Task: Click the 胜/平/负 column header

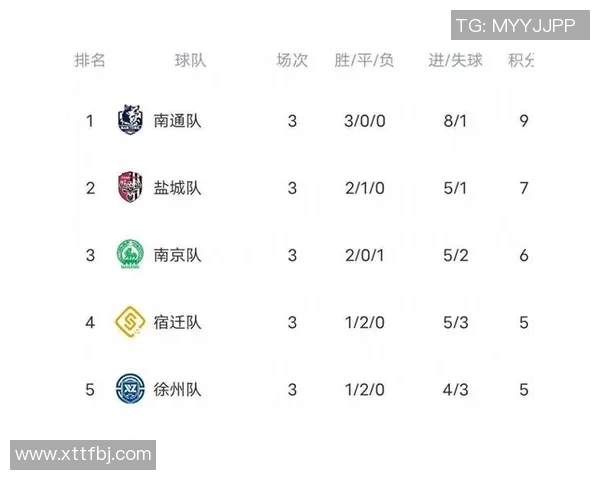Action: (364, 60)
